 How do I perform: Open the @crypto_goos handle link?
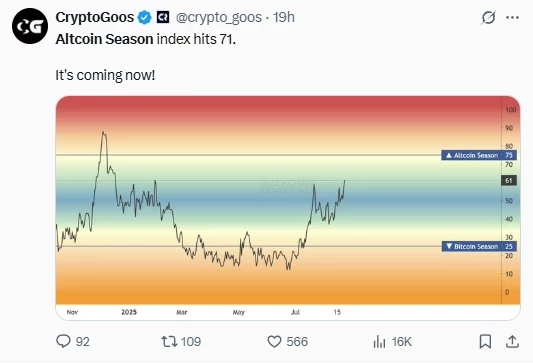point(219,17)
